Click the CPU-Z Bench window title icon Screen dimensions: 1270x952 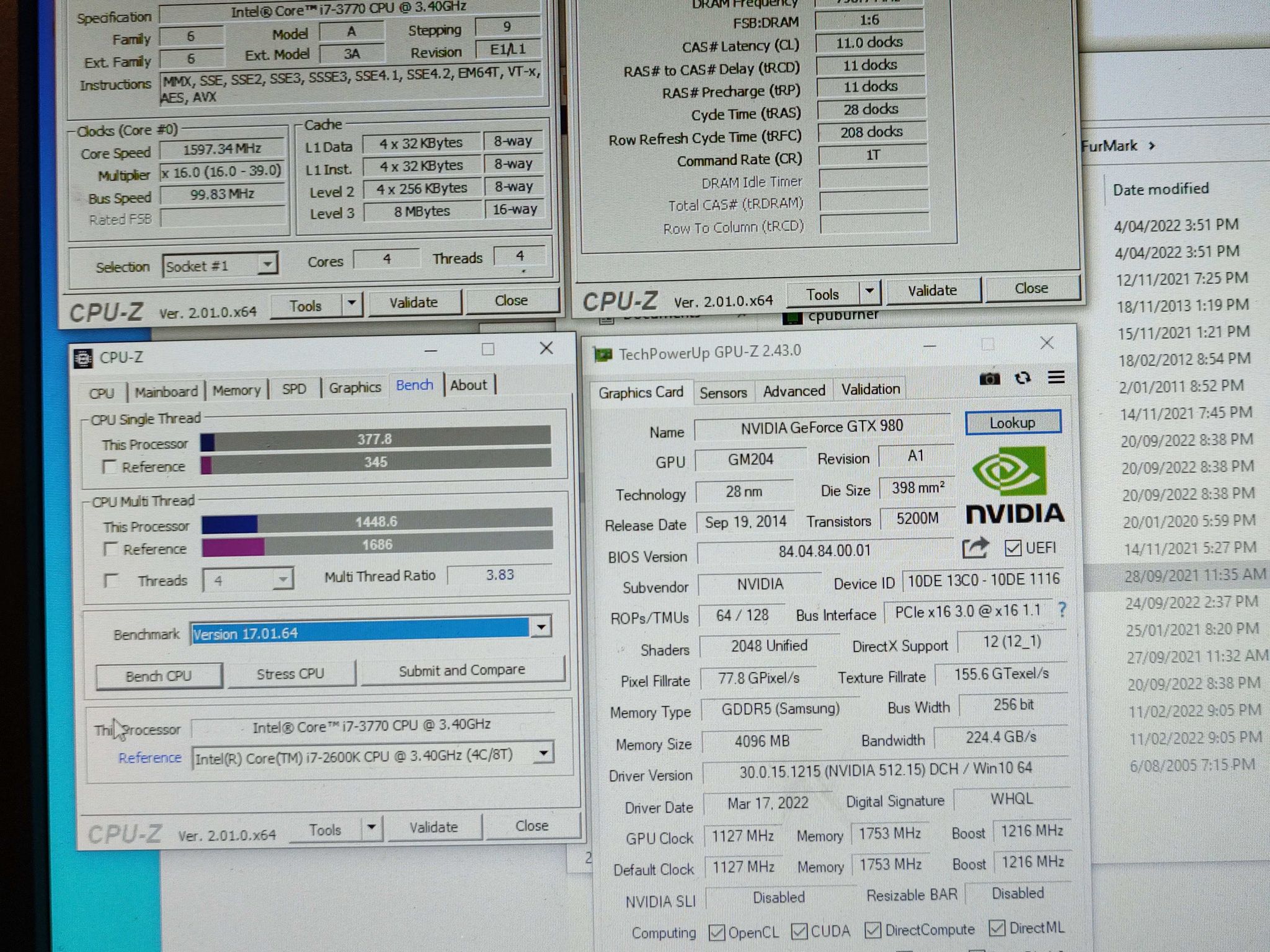pyautogui.click(x=83, y=358)
